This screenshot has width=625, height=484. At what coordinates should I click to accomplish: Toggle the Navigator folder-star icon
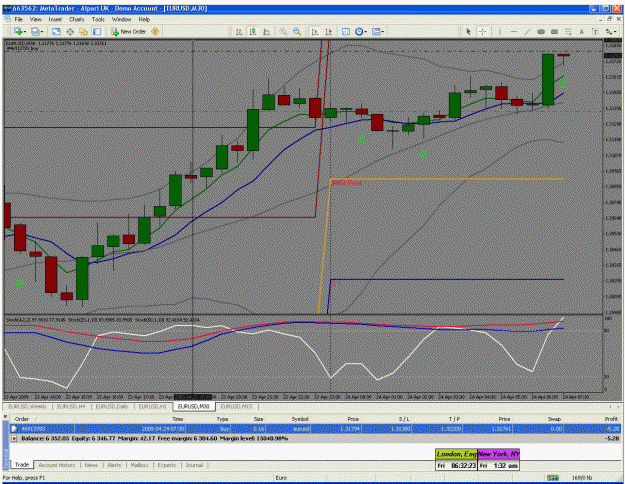(x=83, y=31)
